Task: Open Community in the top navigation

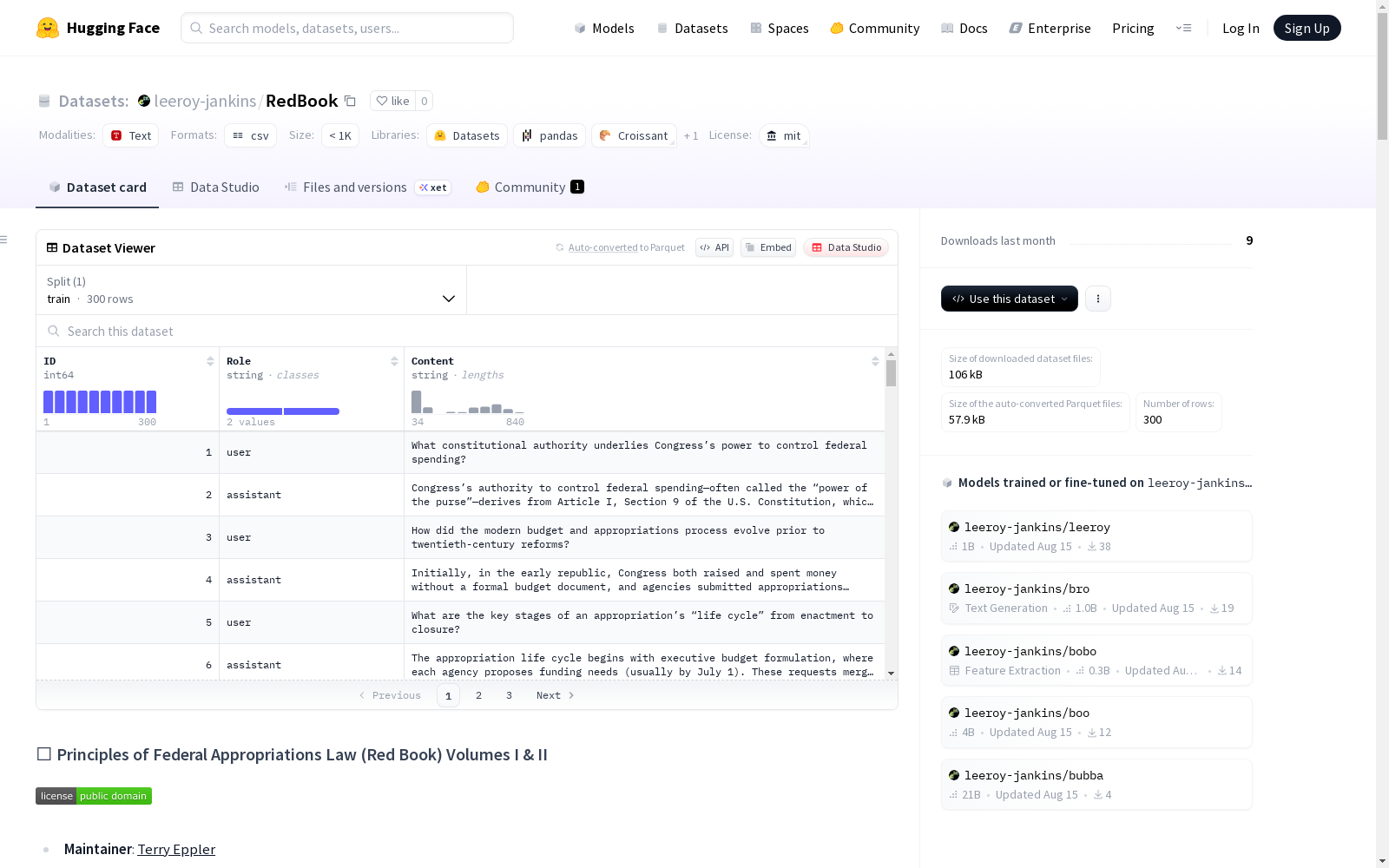Action: point(875,28)
